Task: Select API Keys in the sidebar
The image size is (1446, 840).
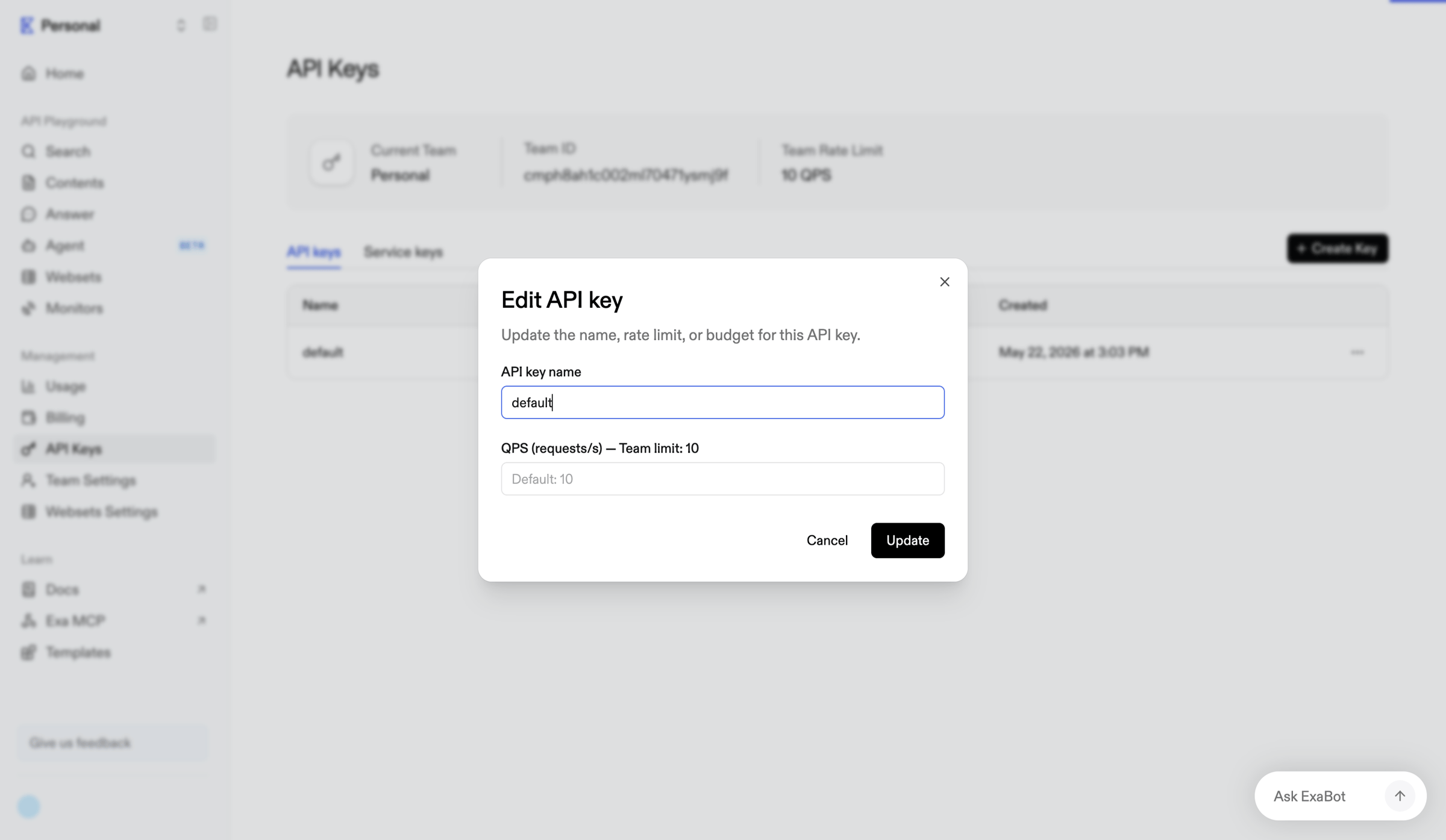Action: (x=114, y=449)
